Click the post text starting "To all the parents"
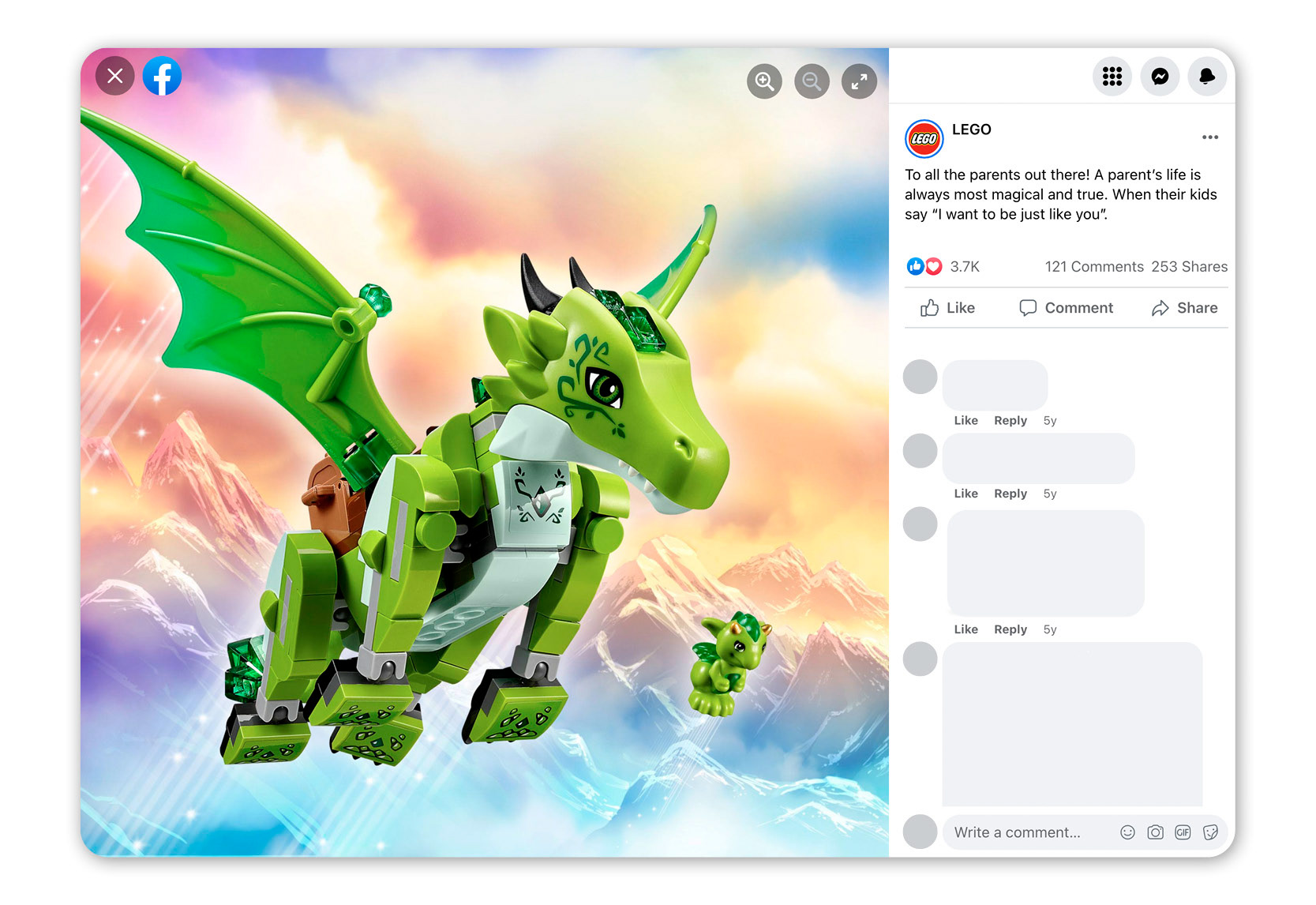This screenshot has width=1316, height=905. (x=1061, y=194)
